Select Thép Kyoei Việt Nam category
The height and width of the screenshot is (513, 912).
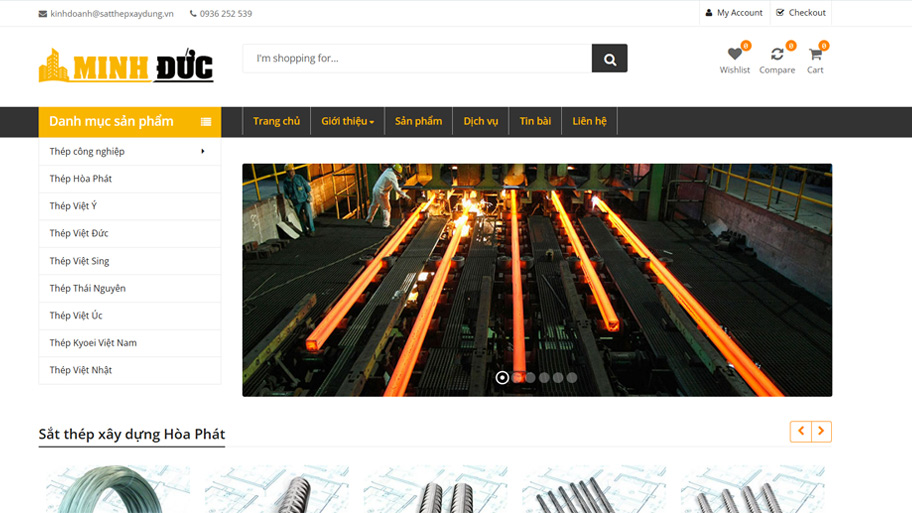pos(130,343)
